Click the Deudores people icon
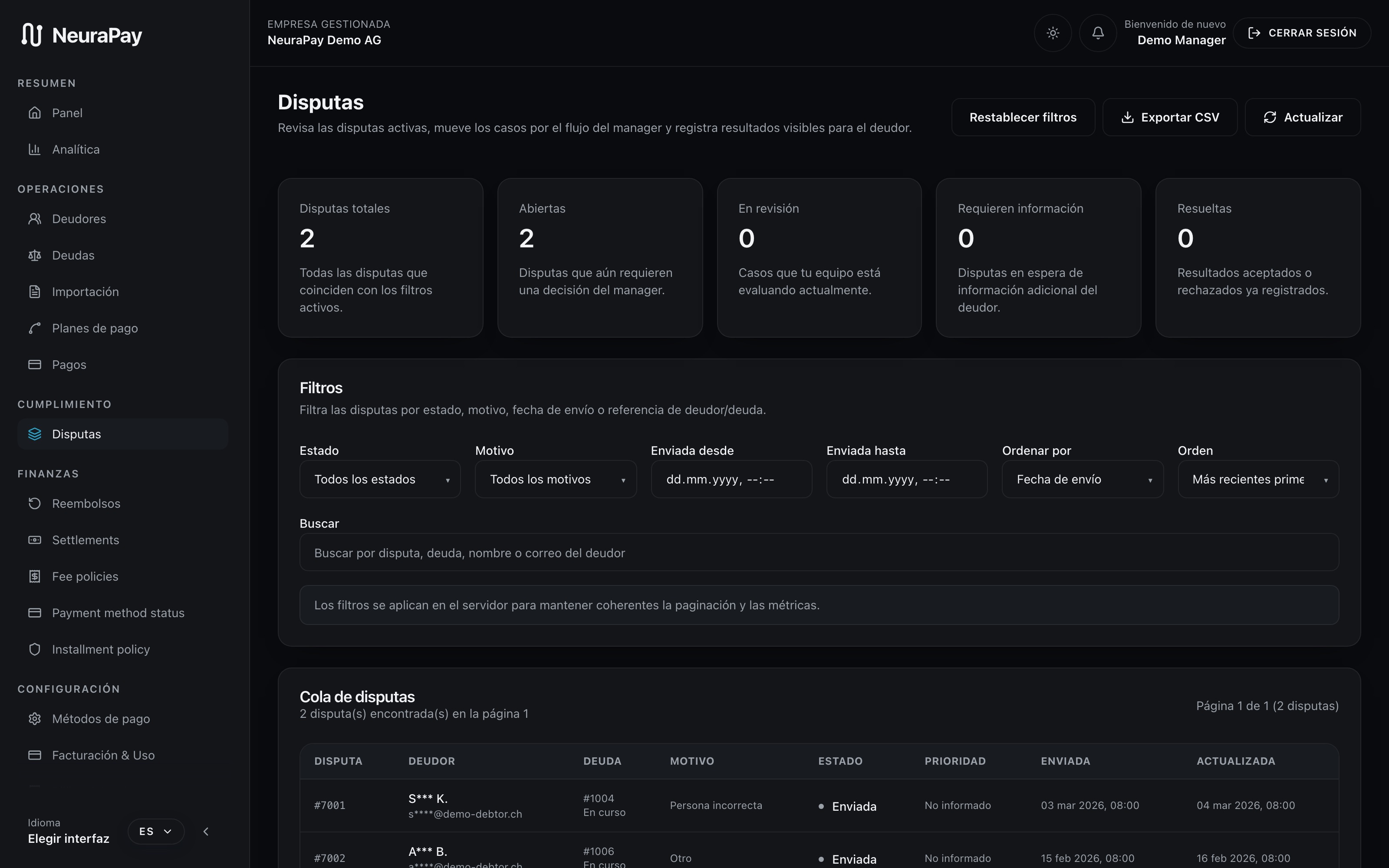Viewport: 1389px width, 868px height. (34, 219)
